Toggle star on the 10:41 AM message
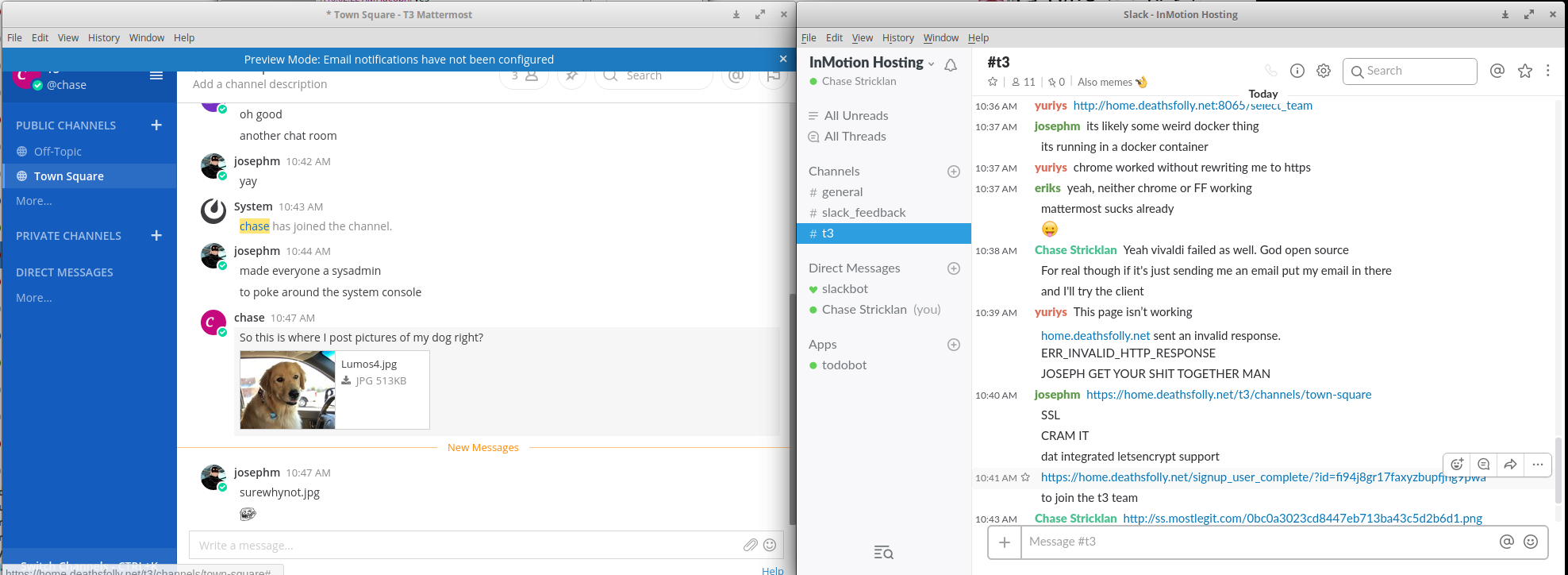1568x575 pixels. tap(1025, 477)
